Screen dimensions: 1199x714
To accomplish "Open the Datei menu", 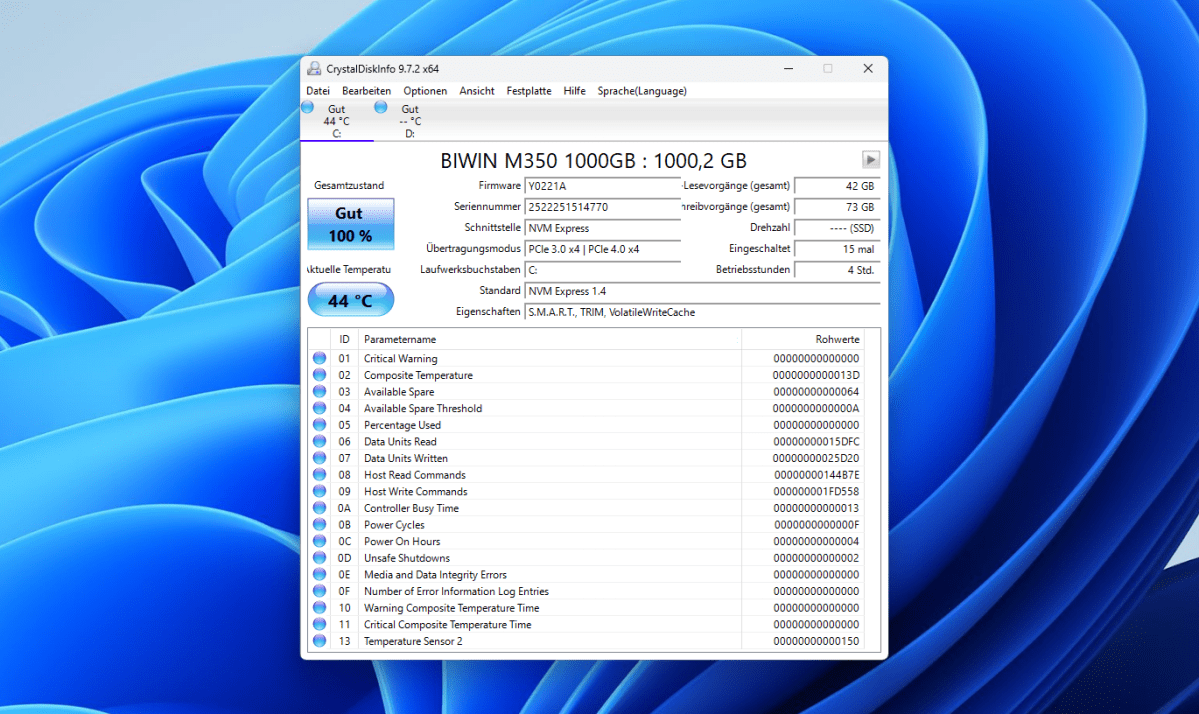I will click(x=317, y=90).
